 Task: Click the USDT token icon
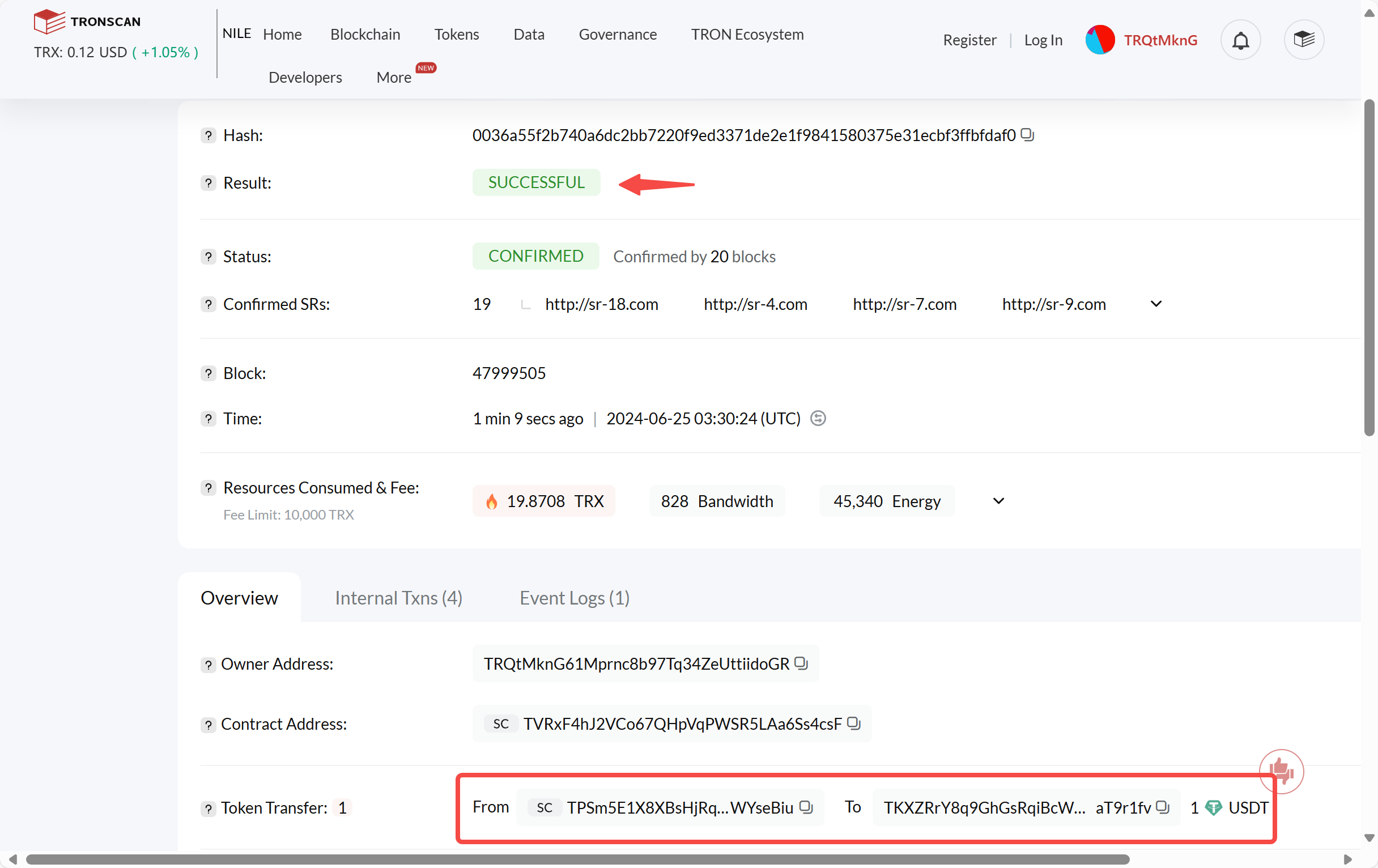[x=1213, y=808]
